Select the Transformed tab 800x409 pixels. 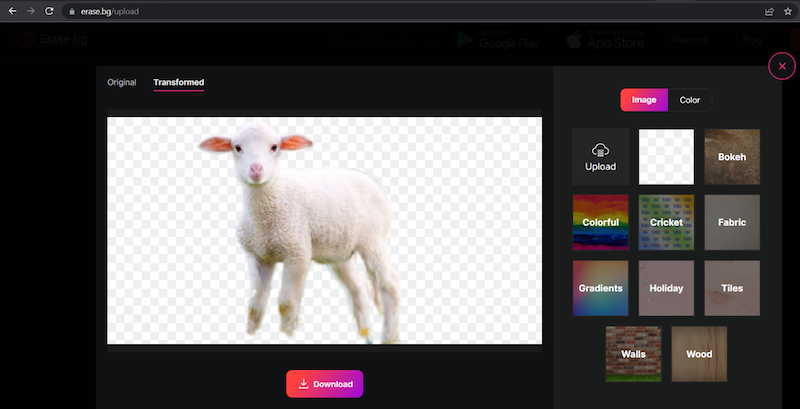(179, 83)
